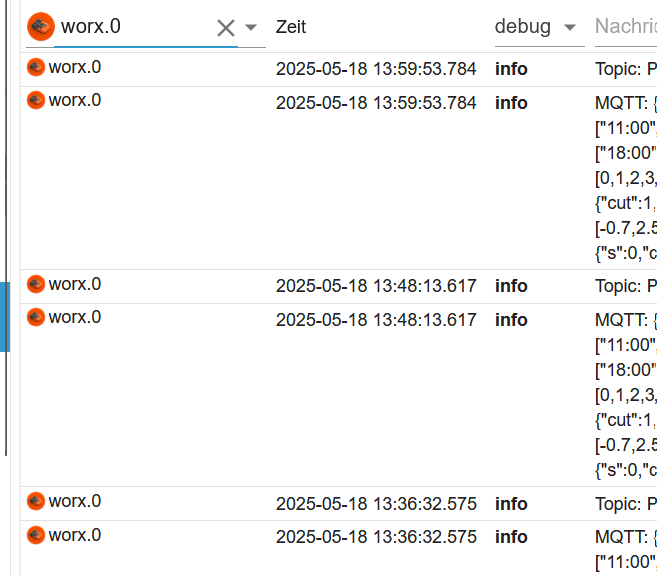The height and width of the screenshot is (576, 657).
Task: Click the worx icon on 13:48:13.617 MQTT row
Action: tap(36, 317)
